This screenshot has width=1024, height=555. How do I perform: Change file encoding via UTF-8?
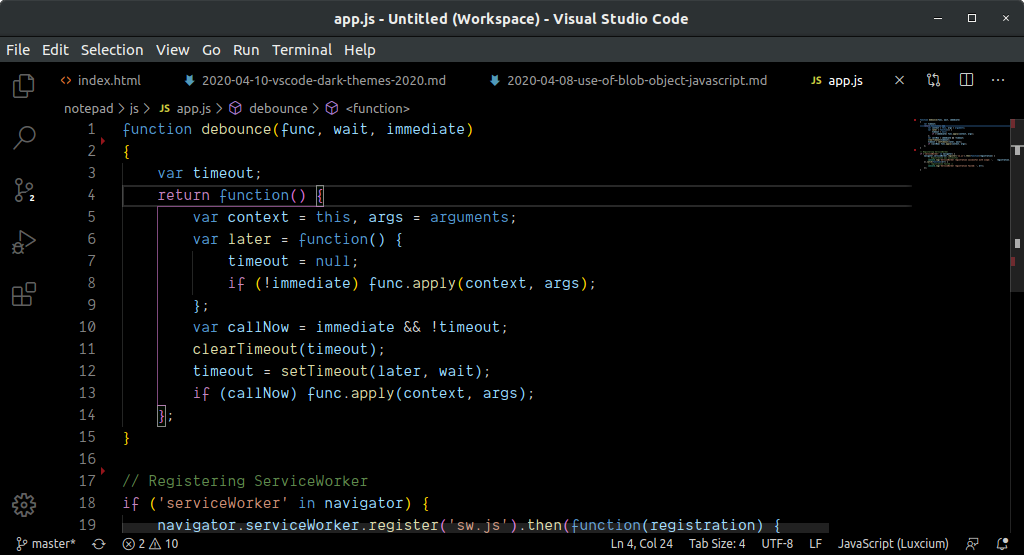(x=777, y=544)
